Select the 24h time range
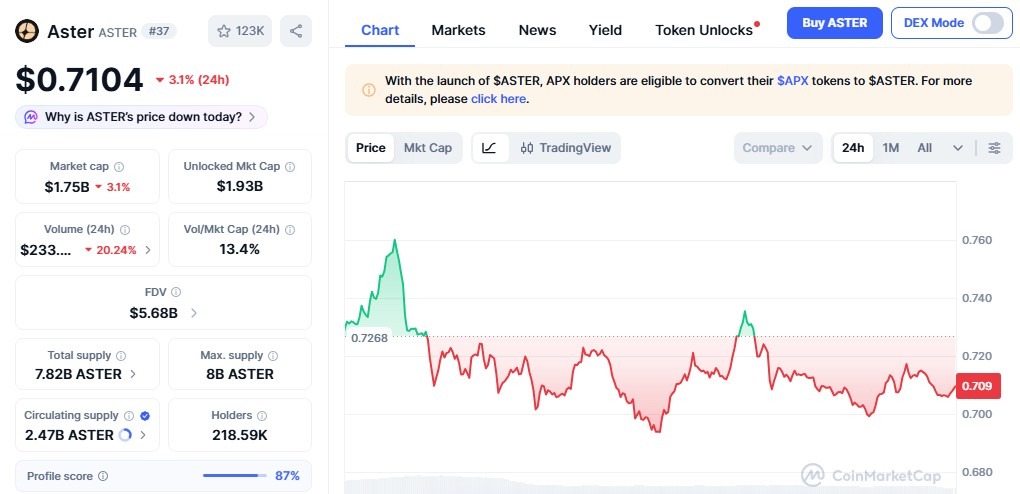The image size is (1020, 494). pyautogui.click(x=853, y=148)
